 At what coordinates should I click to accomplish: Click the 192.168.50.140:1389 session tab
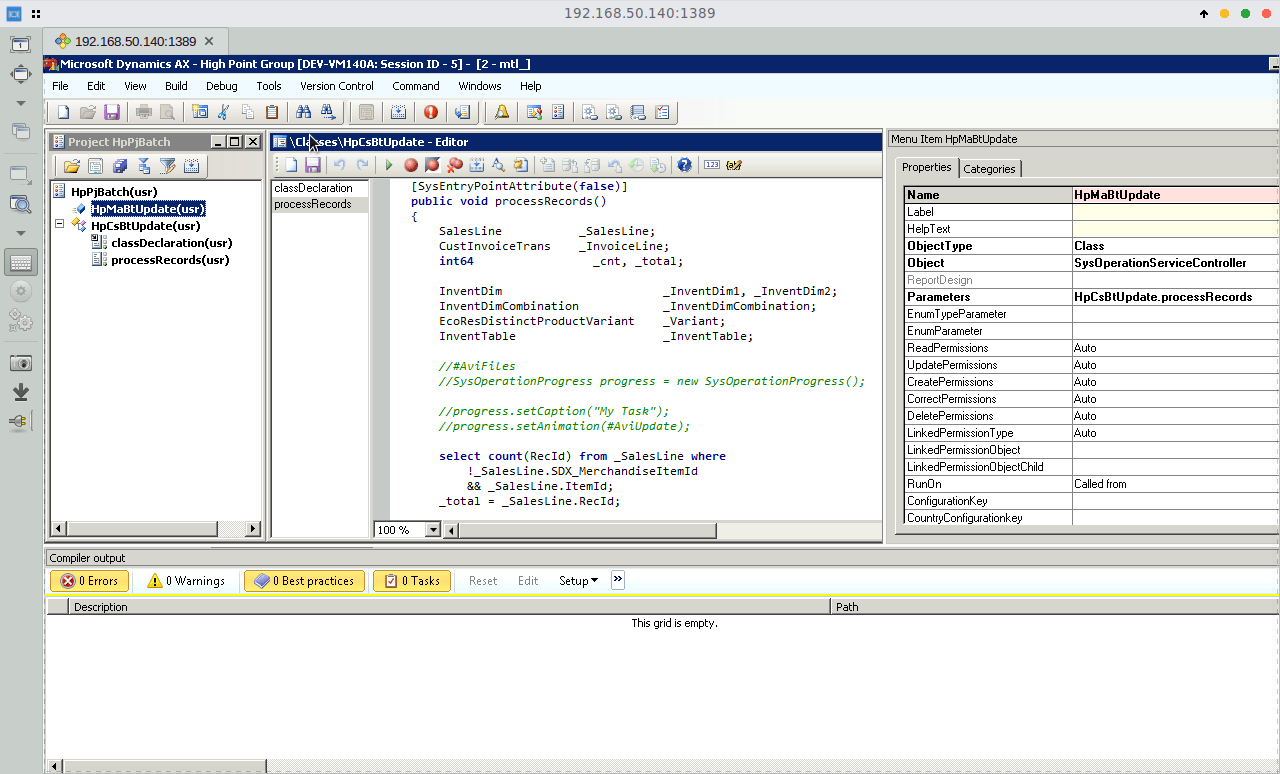click(135, 41)
